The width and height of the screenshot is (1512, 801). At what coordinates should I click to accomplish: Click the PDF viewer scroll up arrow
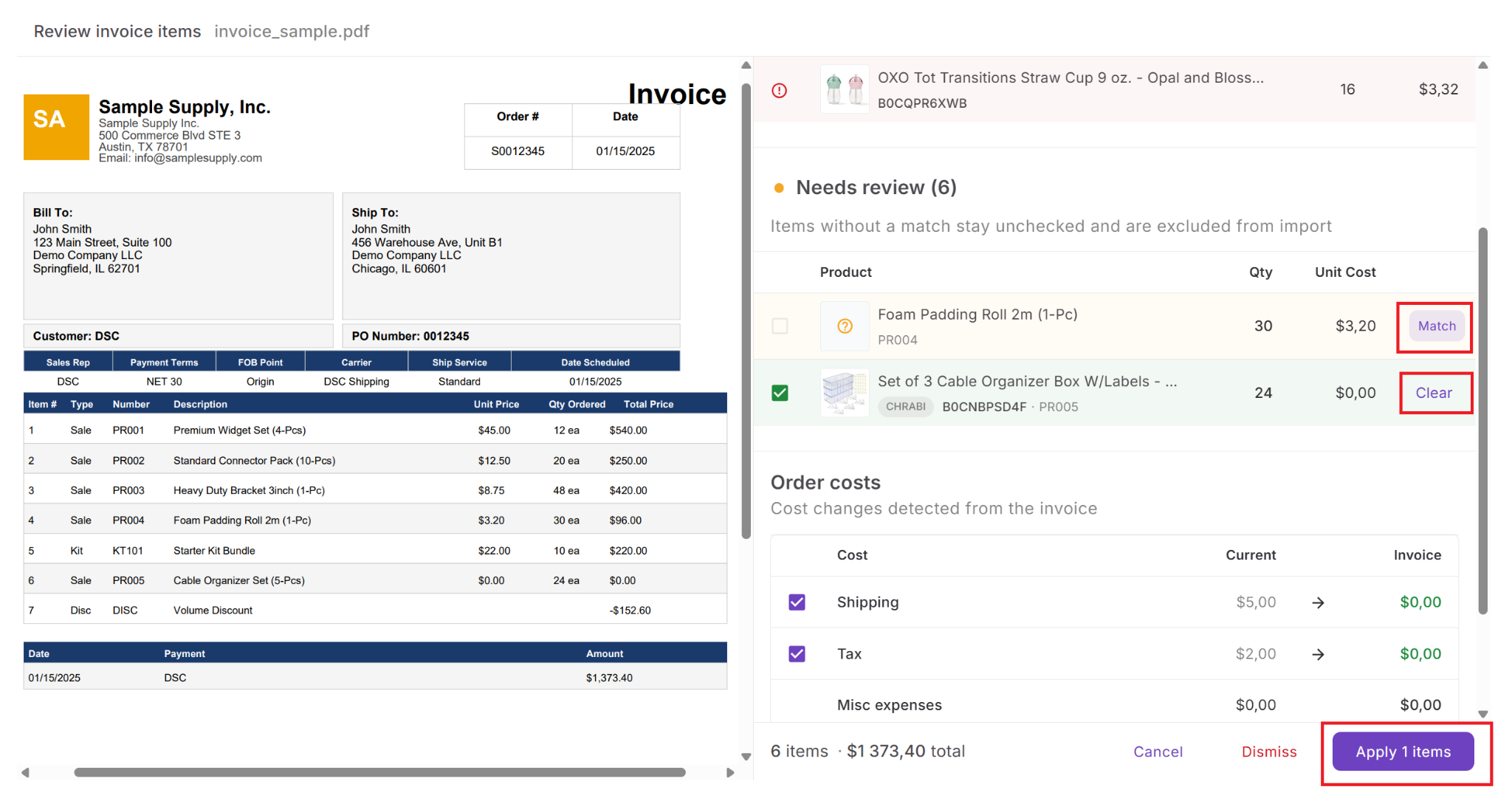click(x=746, y=66)
